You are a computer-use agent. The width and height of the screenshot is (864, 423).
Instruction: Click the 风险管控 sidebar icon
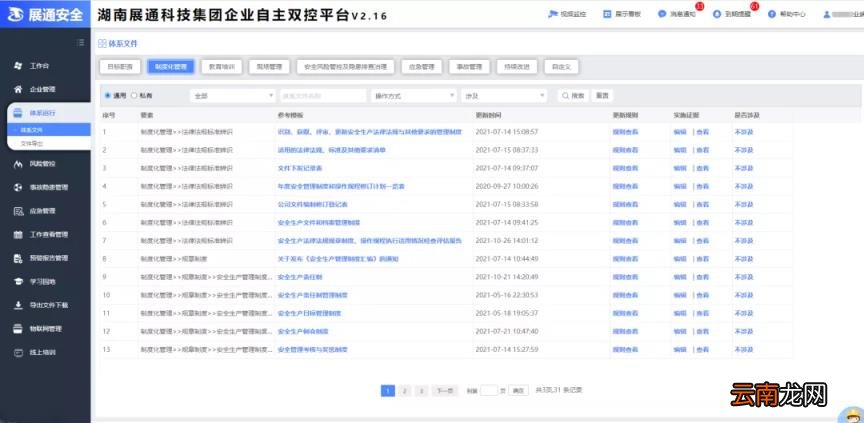(x=18, y=164)
